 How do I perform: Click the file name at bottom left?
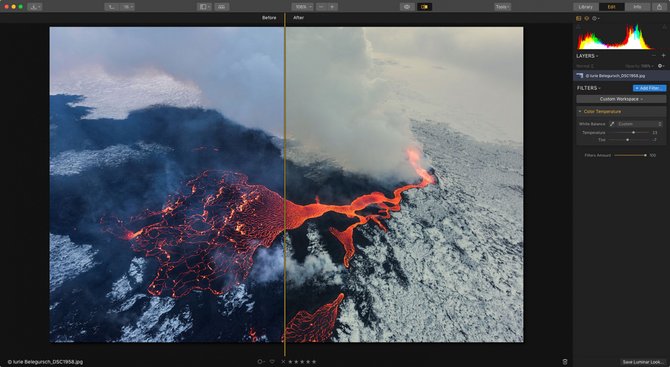pyautogui.click(x=45, y=362)
